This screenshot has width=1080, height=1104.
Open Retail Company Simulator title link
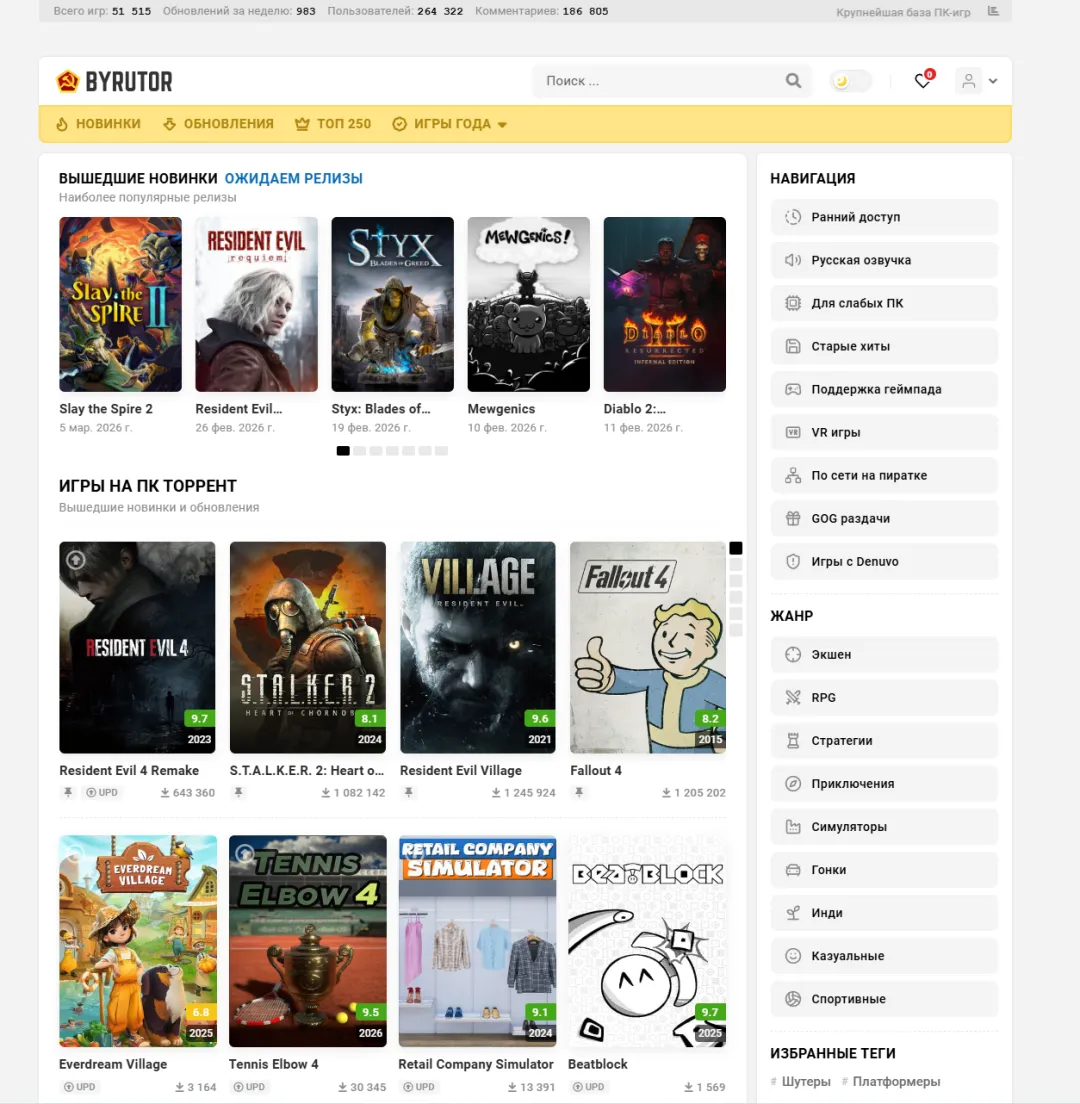(476, 1065)
